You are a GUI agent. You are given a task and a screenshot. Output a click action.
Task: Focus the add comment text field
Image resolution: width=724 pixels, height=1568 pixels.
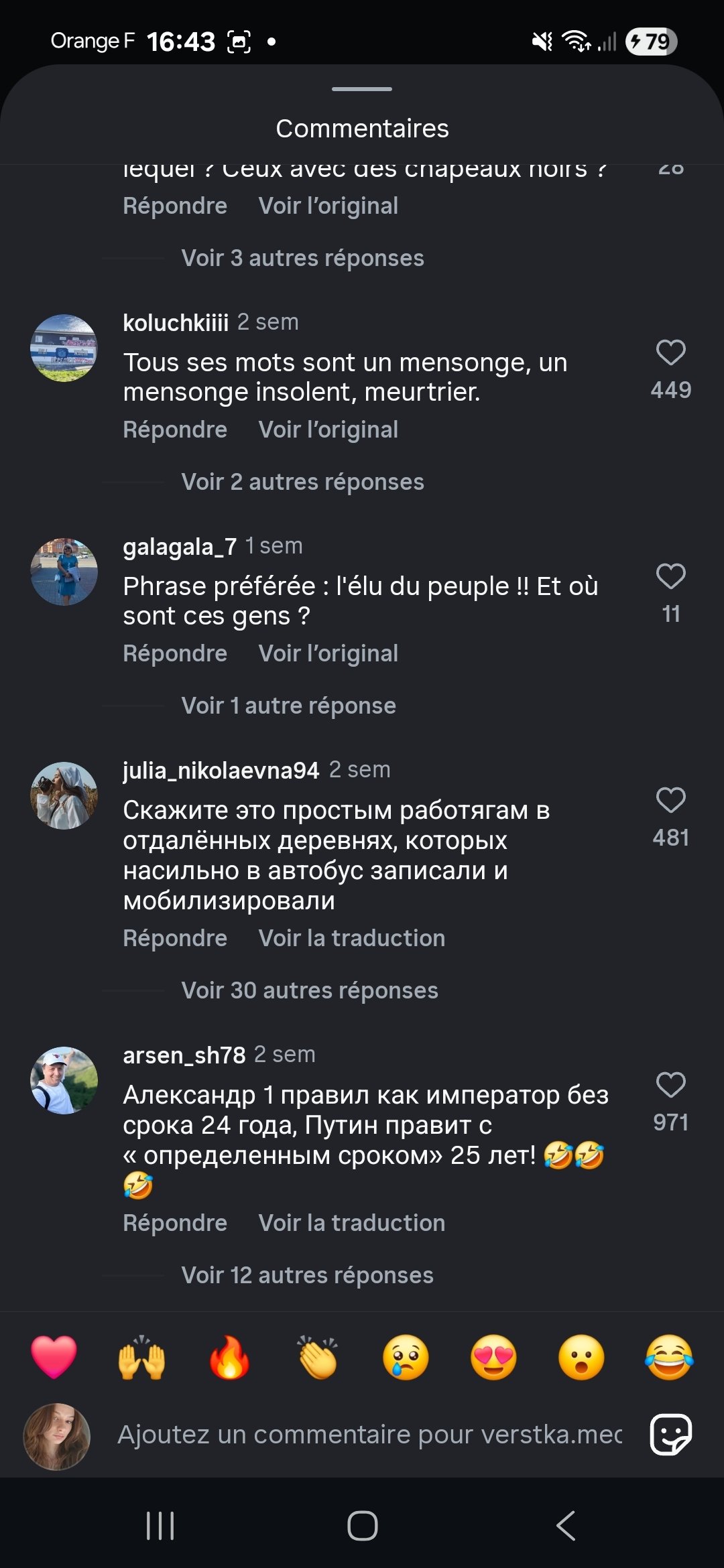click(369, 1435)
